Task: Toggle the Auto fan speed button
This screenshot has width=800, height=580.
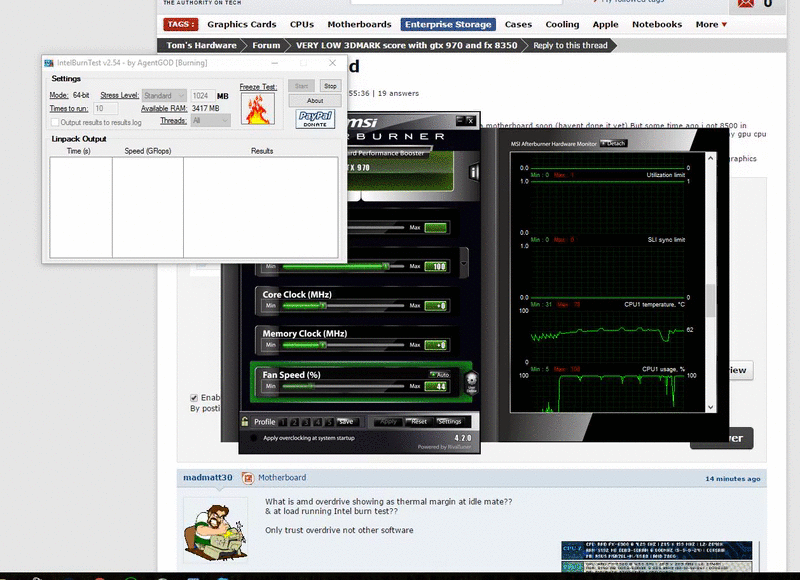Action: pyautogui.click(x=439, y=374)
